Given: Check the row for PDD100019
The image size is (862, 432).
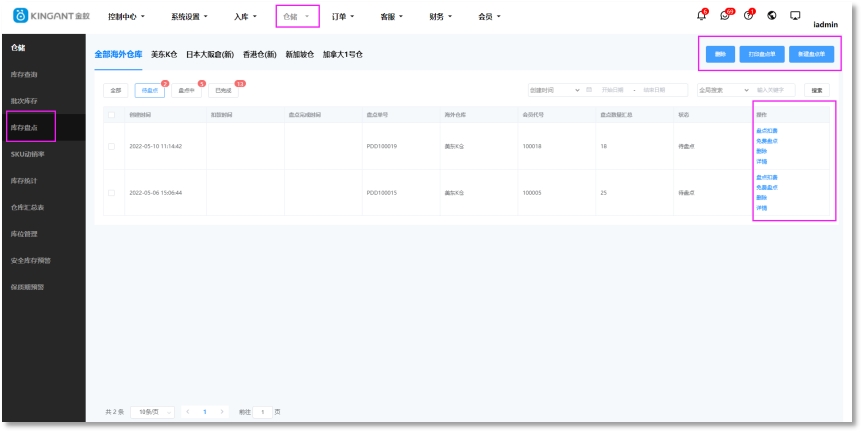Looking at the screenshot, I should 111,146.
